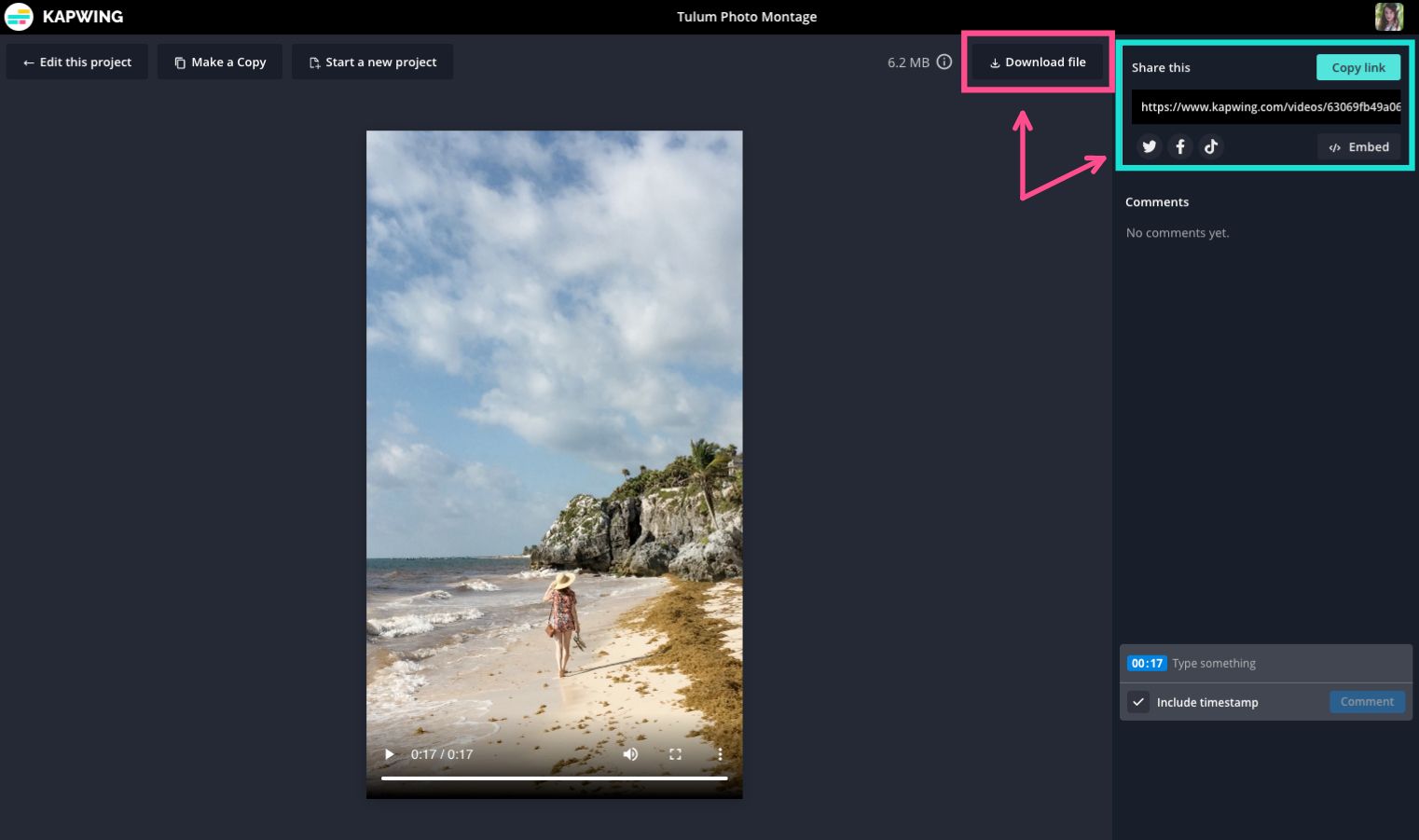Viewport: 1419px width, 840px height.
Task: Toggle Include timestamp checkbox
Action: pos(1138,702)
